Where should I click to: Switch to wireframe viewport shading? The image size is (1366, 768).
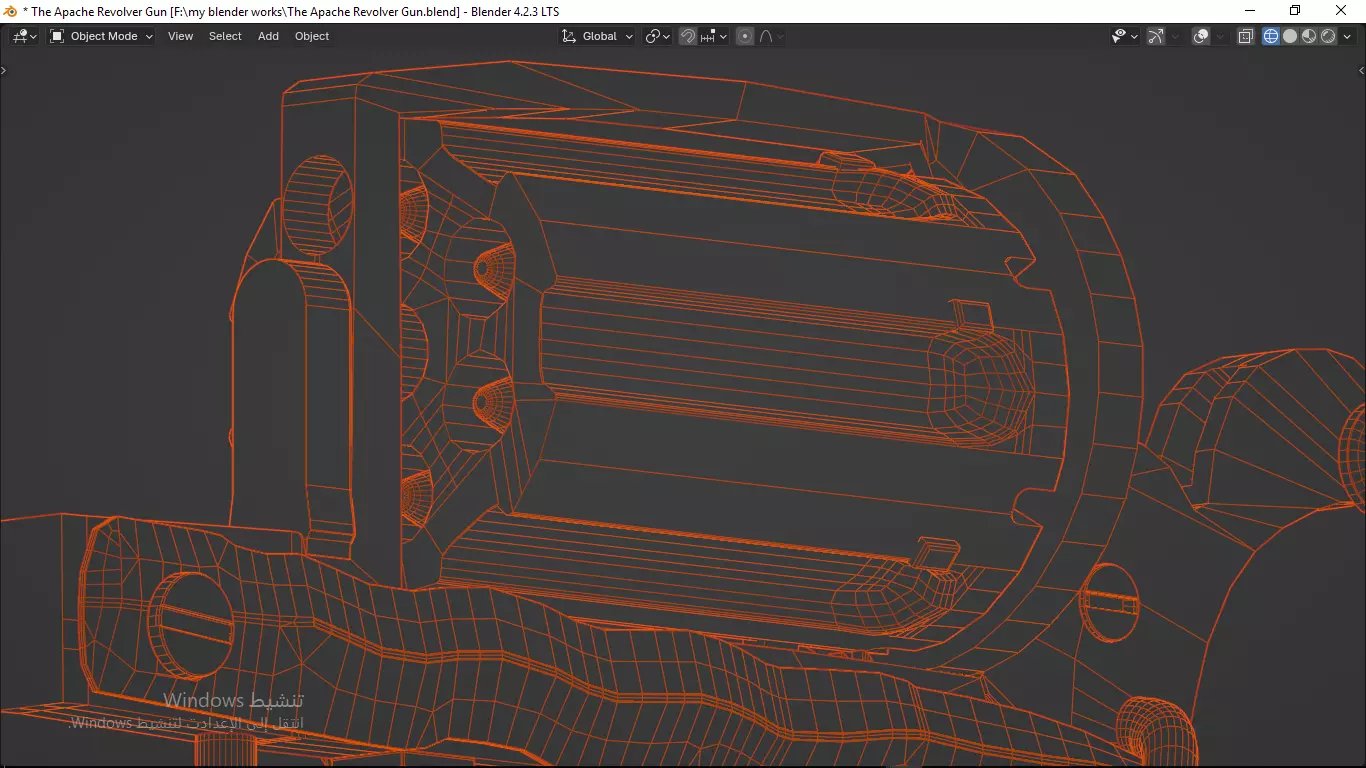click(x=1271, y=36)
